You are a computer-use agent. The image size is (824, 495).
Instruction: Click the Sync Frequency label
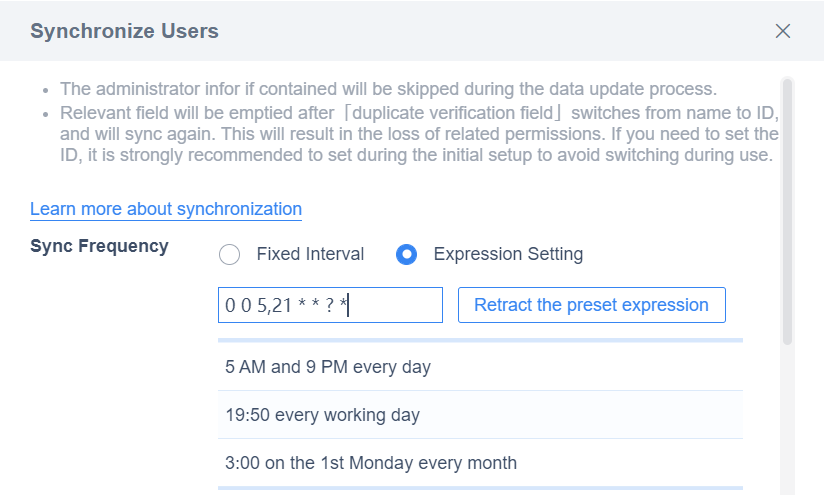(99, 246)
